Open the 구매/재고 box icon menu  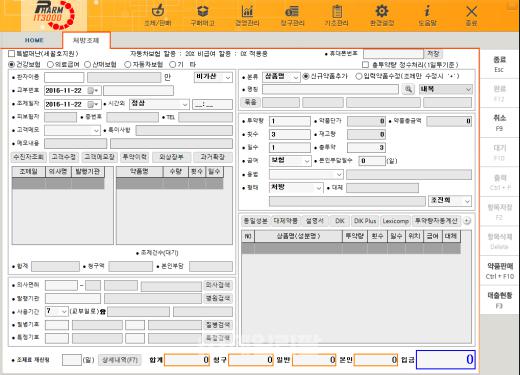tap(202, 16)
